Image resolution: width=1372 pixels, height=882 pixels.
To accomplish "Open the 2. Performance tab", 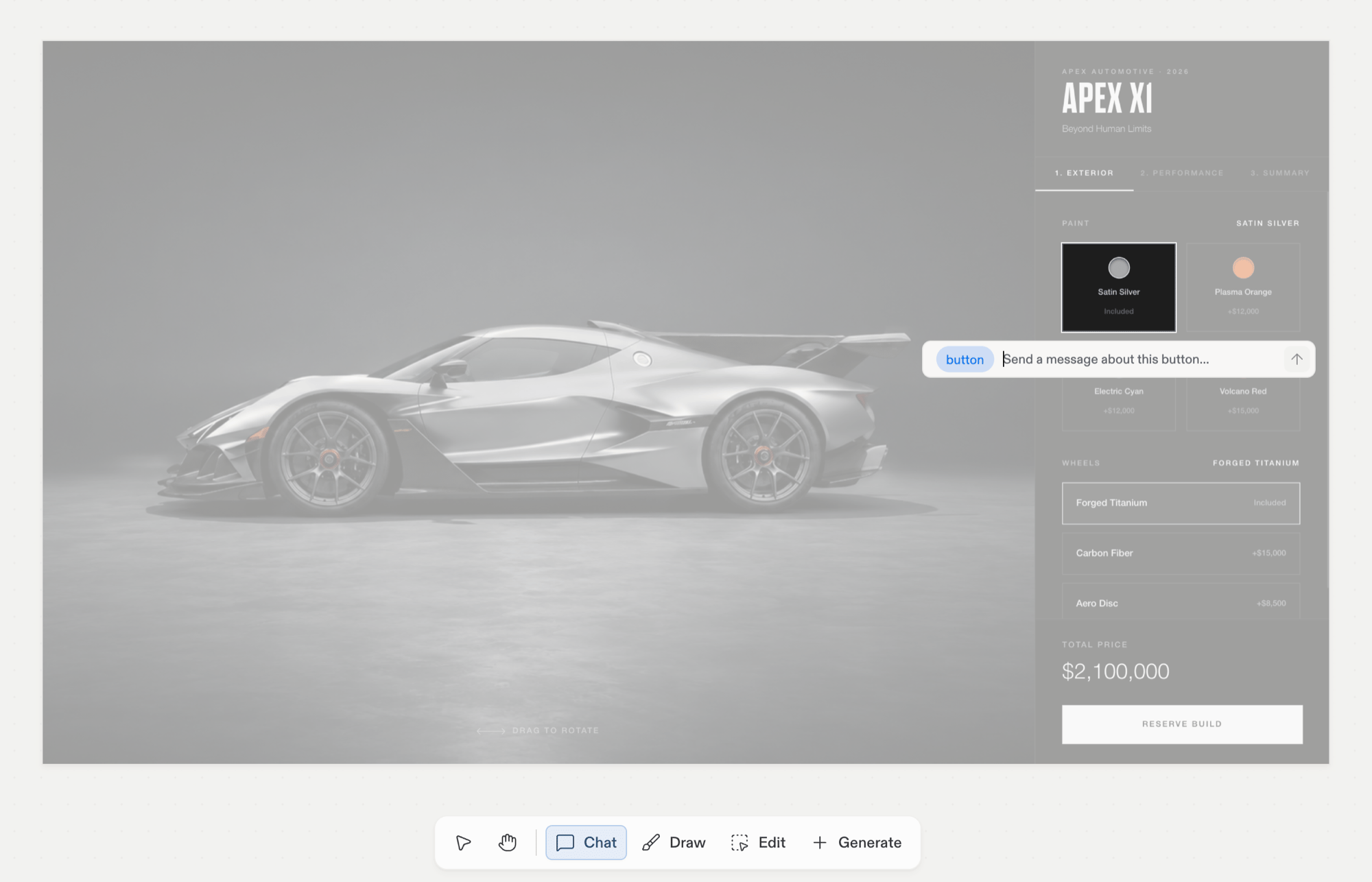I will 1182,173.
